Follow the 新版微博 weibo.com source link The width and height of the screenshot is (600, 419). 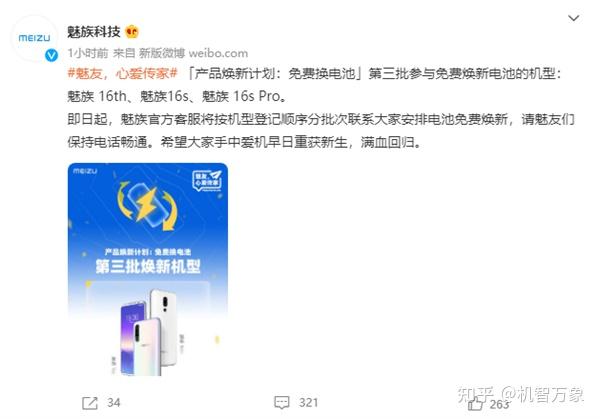[193, 53]
